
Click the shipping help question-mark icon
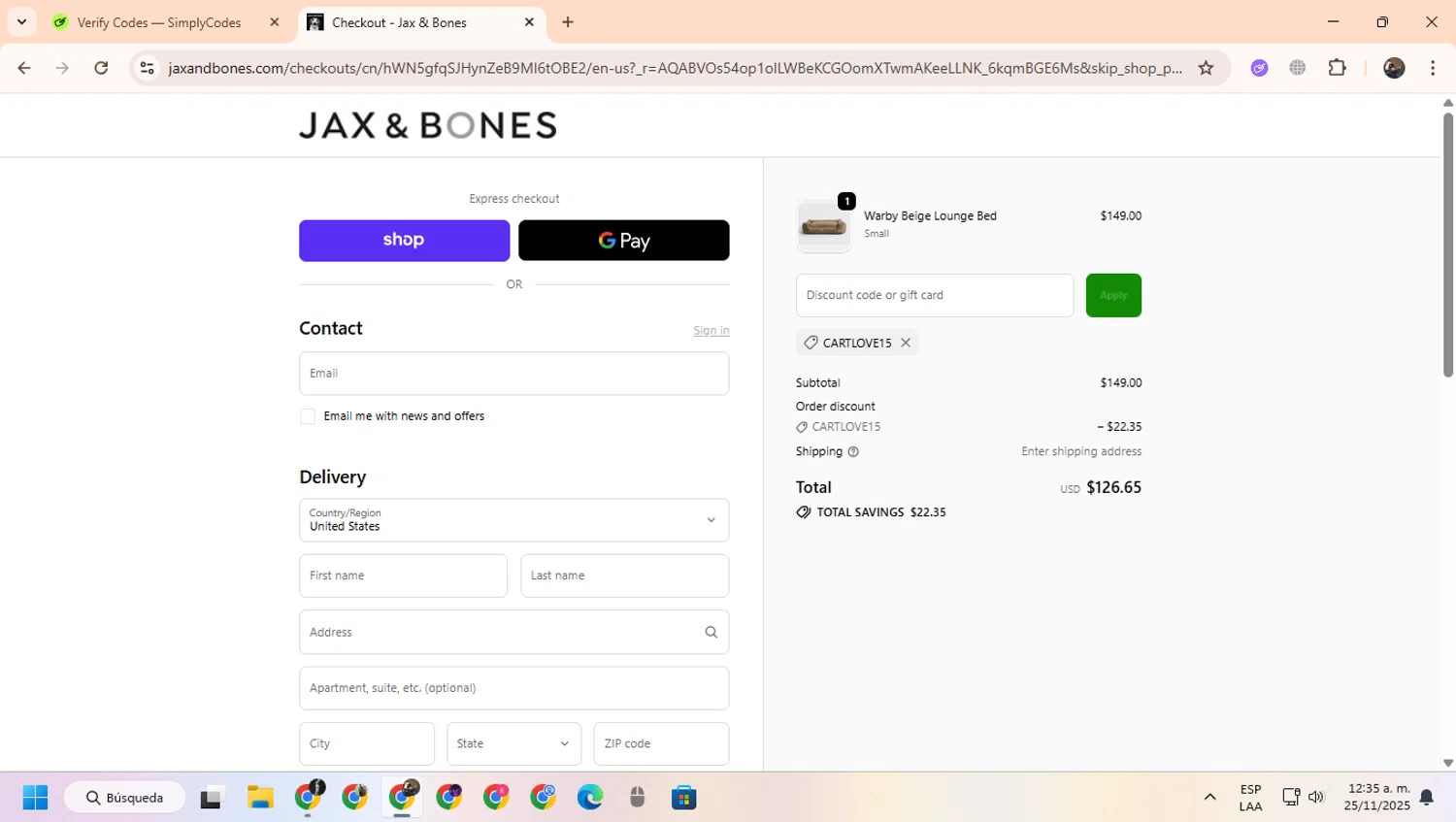[853, 452]
